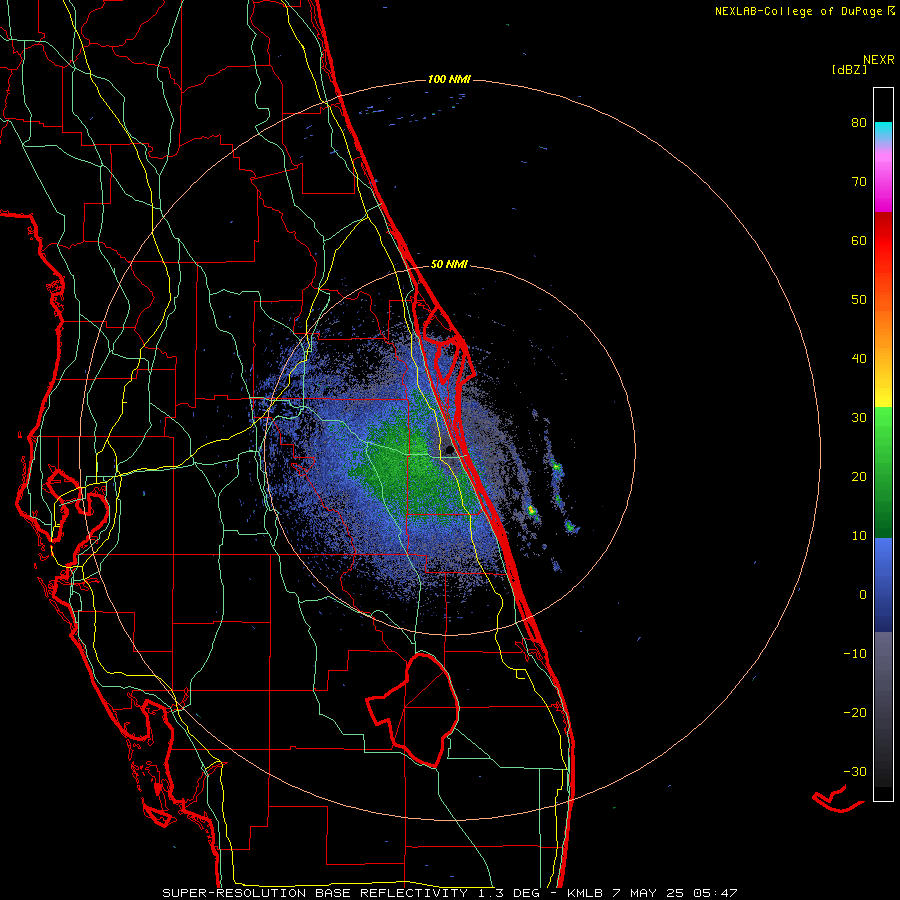Click the 7 MAY 25 date text
This screenshot has width=900, height=900.
click(x=650, y=893)
